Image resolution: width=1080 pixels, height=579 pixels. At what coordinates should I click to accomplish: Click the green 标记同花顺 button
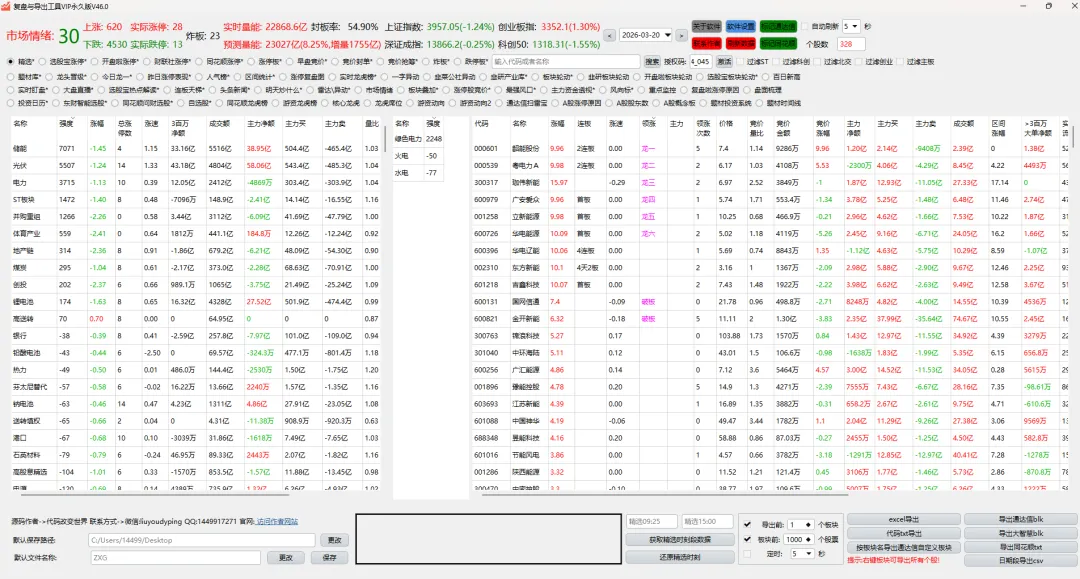pos(778,43)
